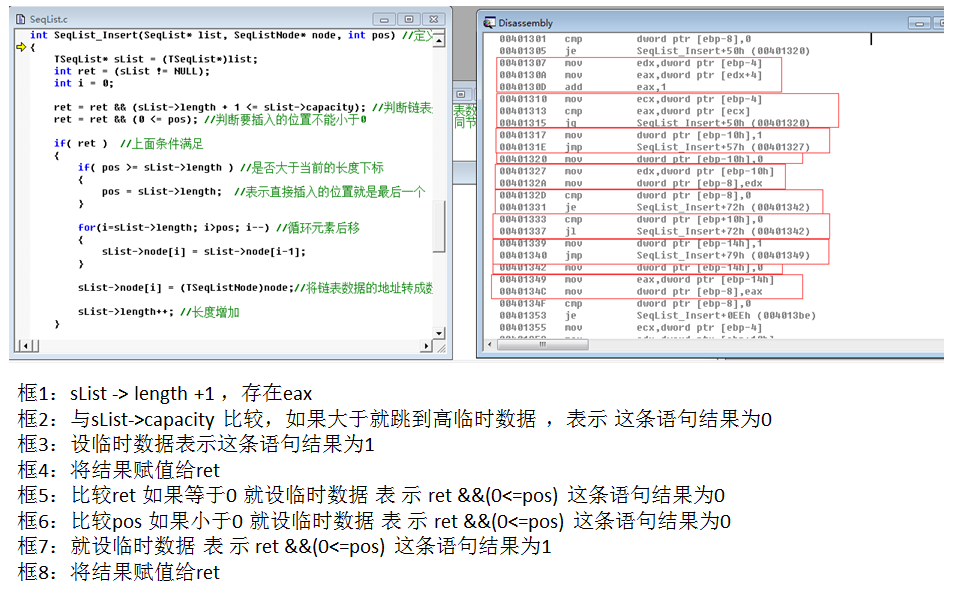Screen dimensions: 970x599
Task: Select disassembly row at address 00401342
Action: [x=631, y=267]
